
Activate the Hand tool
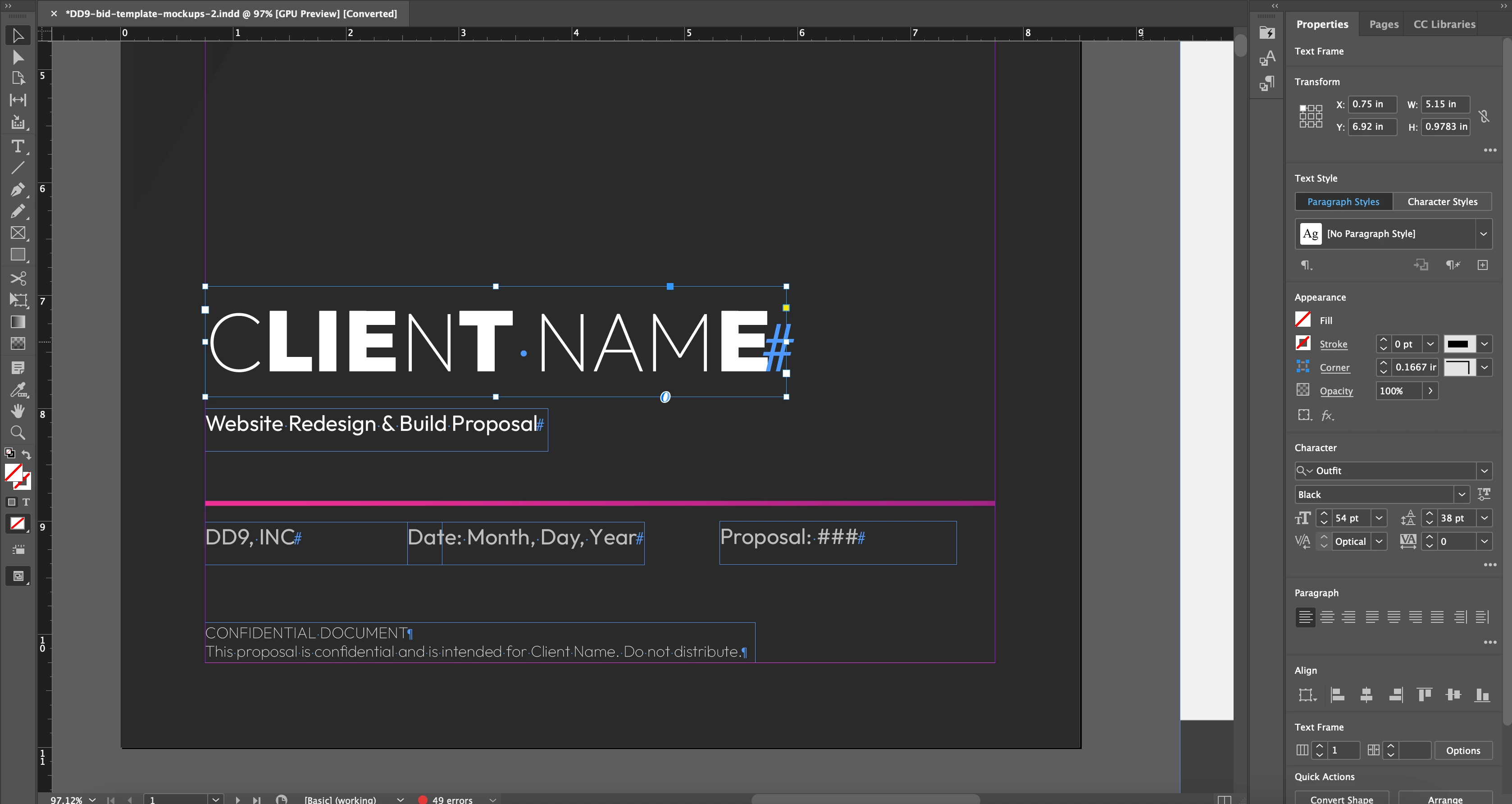pos(18,411)
